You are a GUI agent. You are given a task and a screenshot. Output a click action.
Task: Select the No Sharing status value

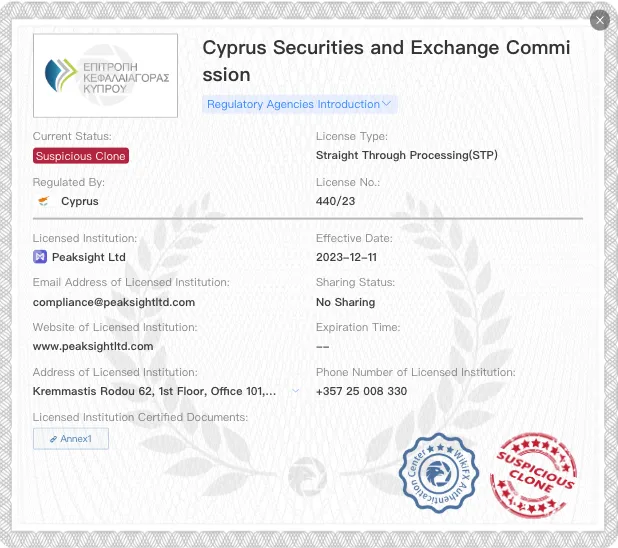point(346,302)
